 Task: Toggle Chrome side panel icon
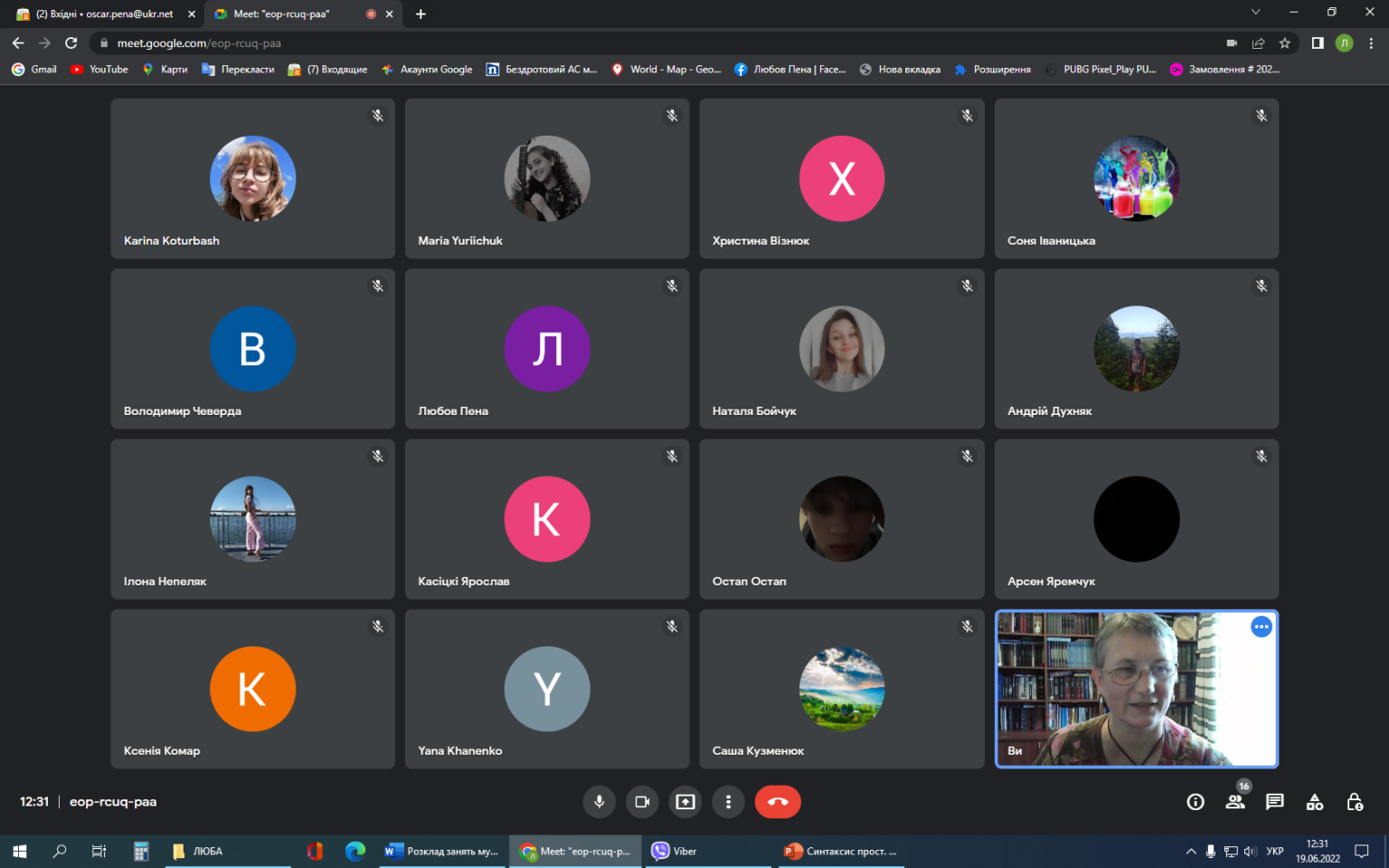pyautogui.click(x=1318, y=43)
